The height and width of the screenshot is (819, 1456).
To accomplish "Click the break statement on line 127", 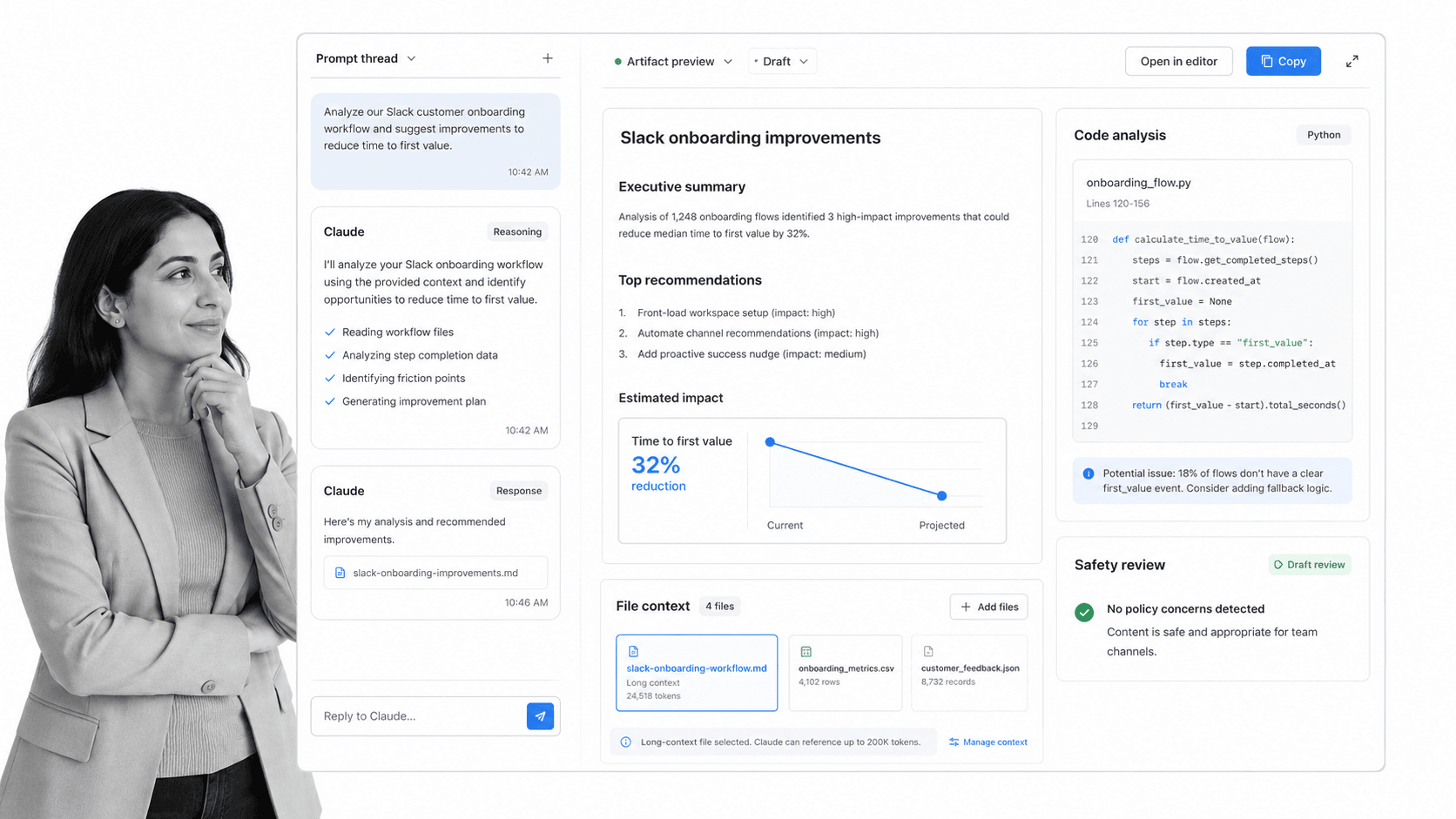I will (x=1173, y=384).
